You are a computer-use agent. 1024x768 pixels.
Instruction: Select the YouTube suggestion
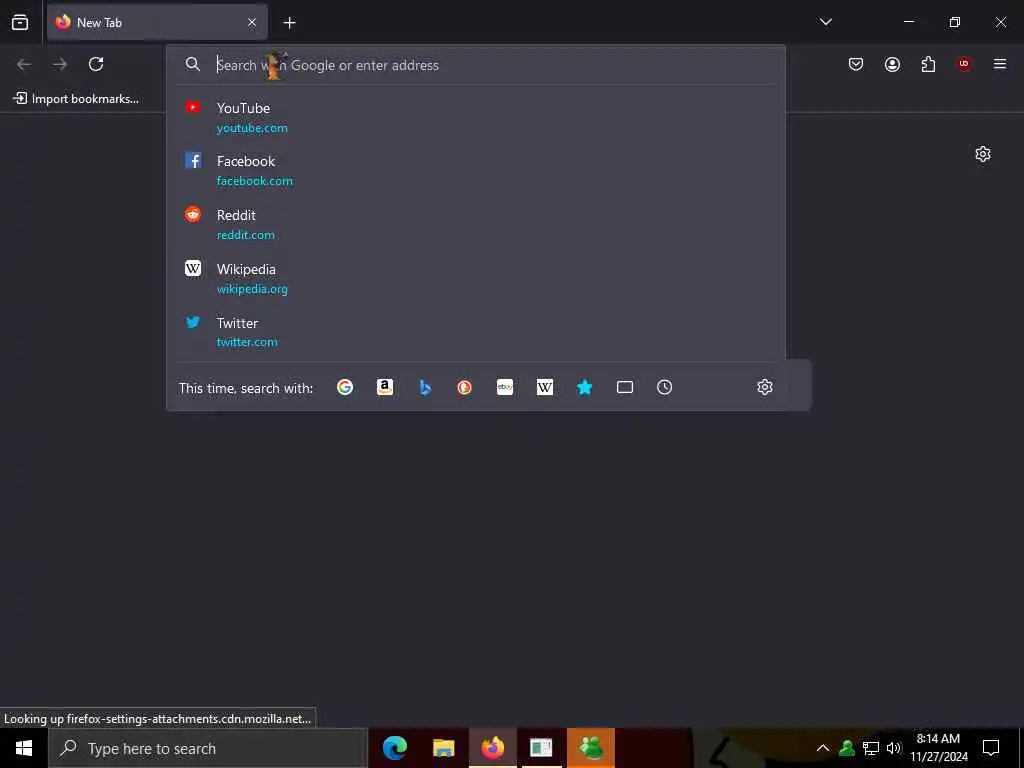[x=475, y=118]
